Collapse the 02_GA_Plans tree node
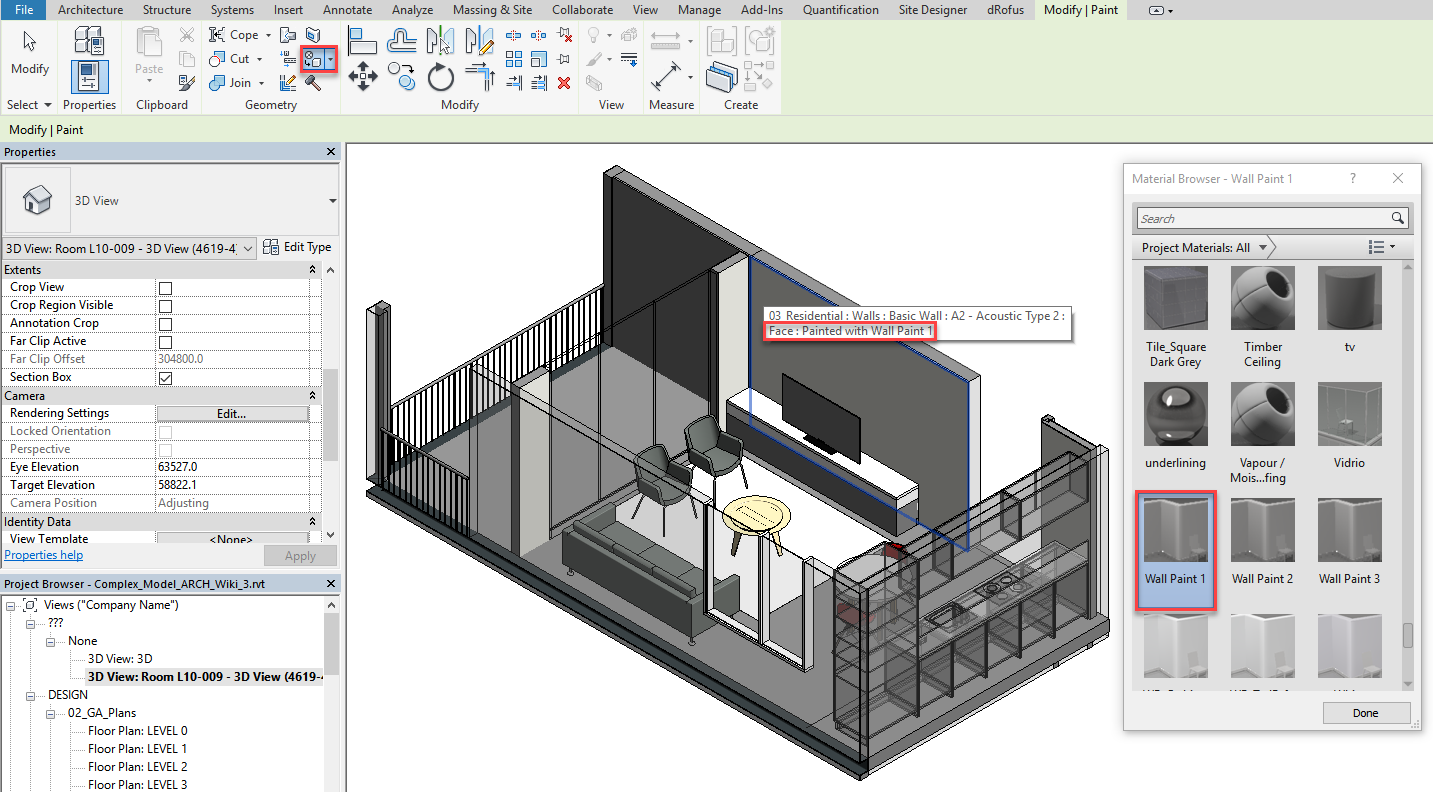Screen dimensions: 1433x792 tap(48, 713)
